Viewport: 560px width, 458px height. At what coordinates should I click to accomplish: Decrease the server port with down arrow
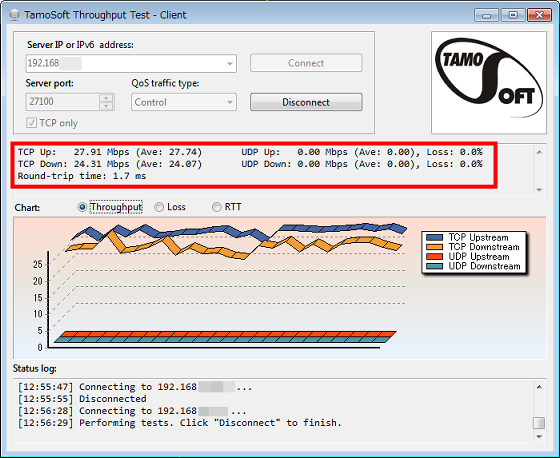(x=106, y=106)
